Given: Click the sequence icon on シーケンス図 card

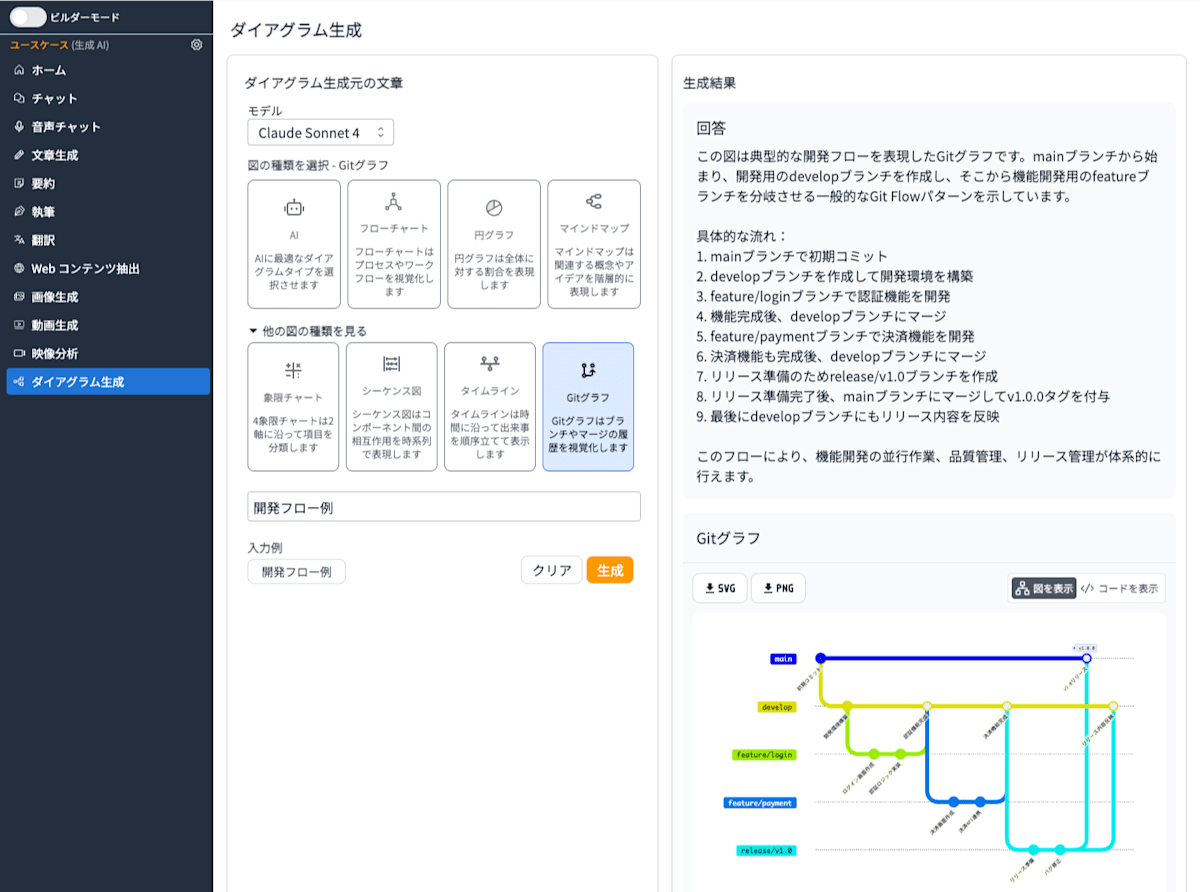Looking at the screenshot, I should pos(391,364).
